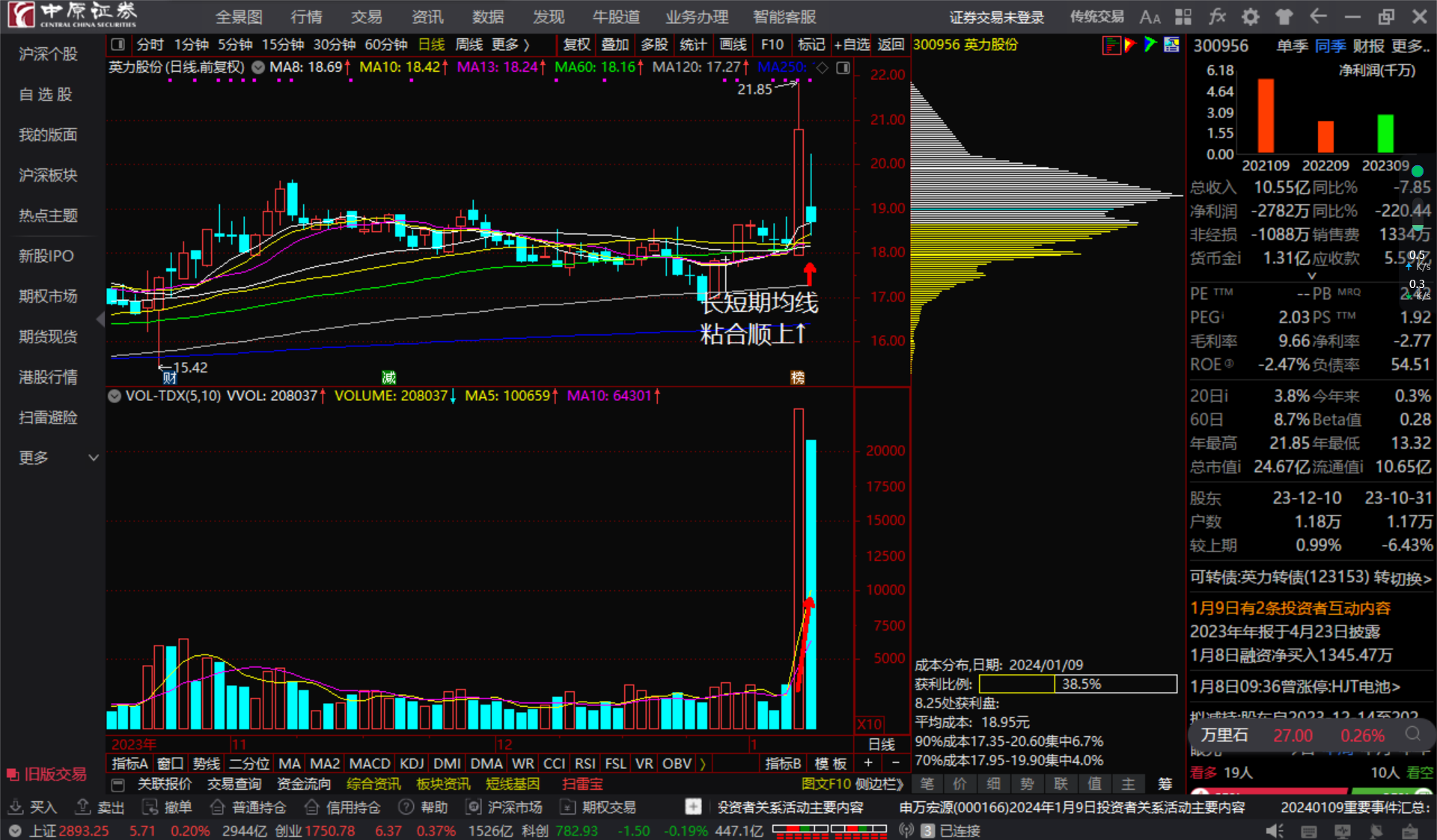Click 证券交易未登录 login link
This screenshot has height=840, width=1437.
[x=997, y=16]
